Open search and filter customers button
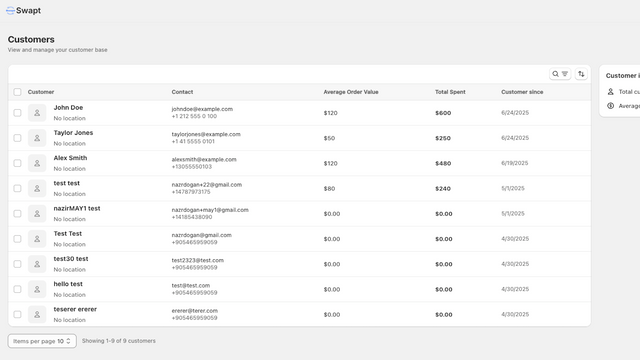Screen dimensions: 640x360 click(x=560, y=74)
